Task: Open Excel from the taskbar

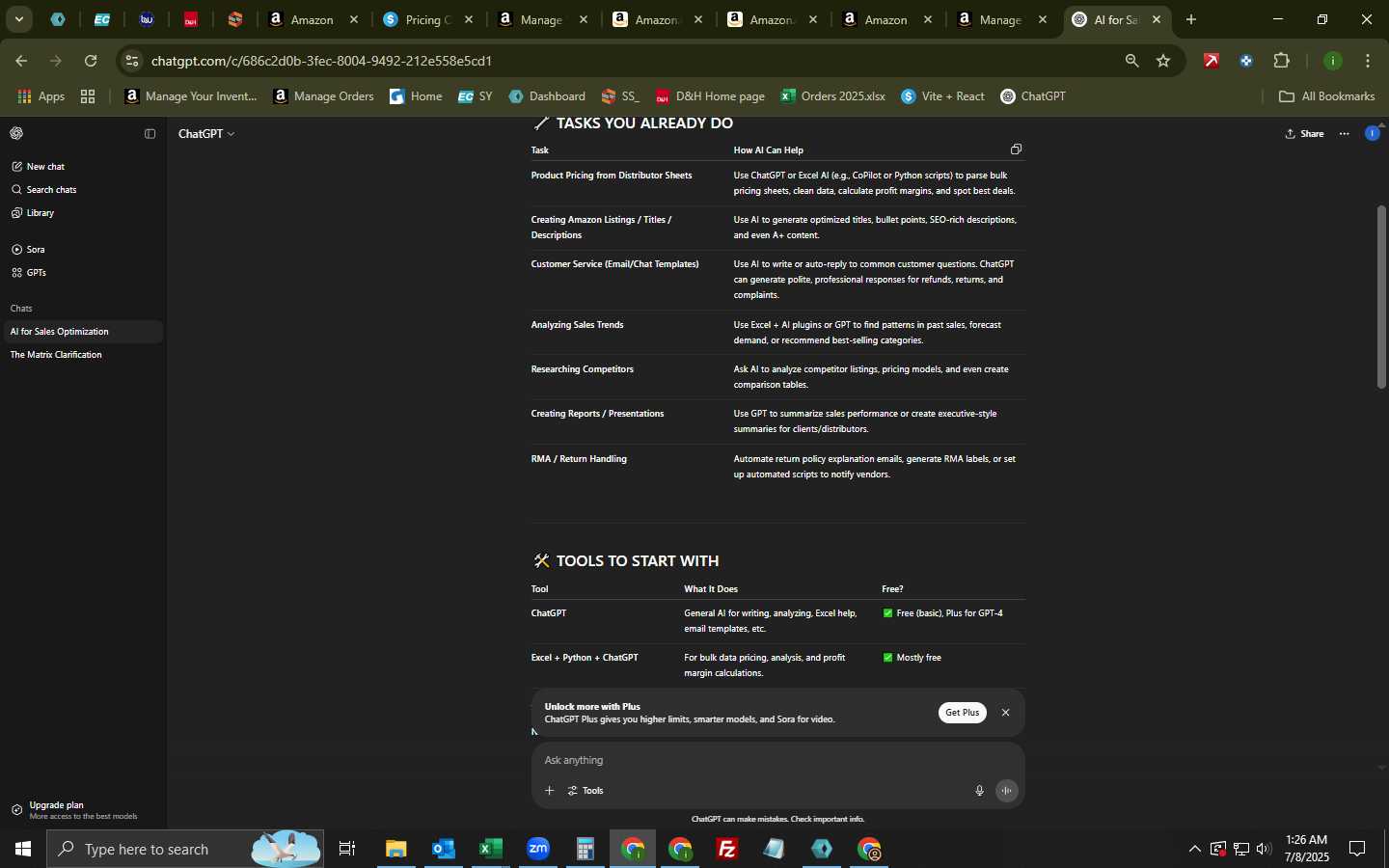Action: [x=491, y=849]
